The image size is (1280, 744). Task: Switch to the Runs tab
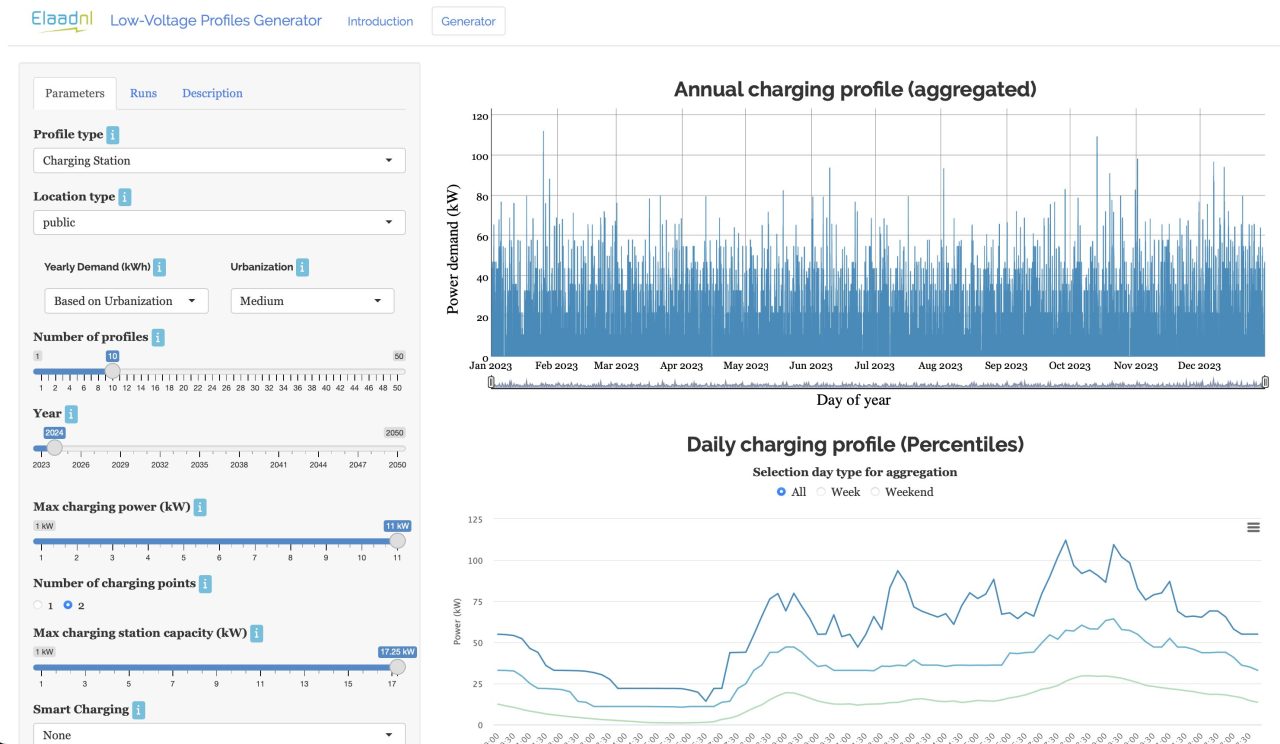point(143,93)
